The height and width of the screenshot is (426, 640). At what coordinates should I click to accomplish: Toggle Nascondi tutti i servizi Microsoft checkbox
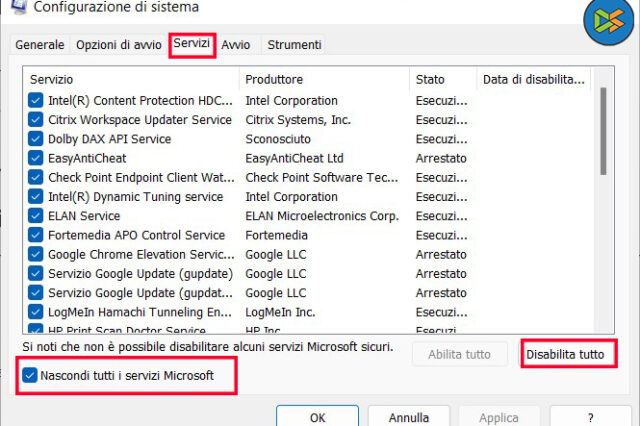click(x=29, y=376)
